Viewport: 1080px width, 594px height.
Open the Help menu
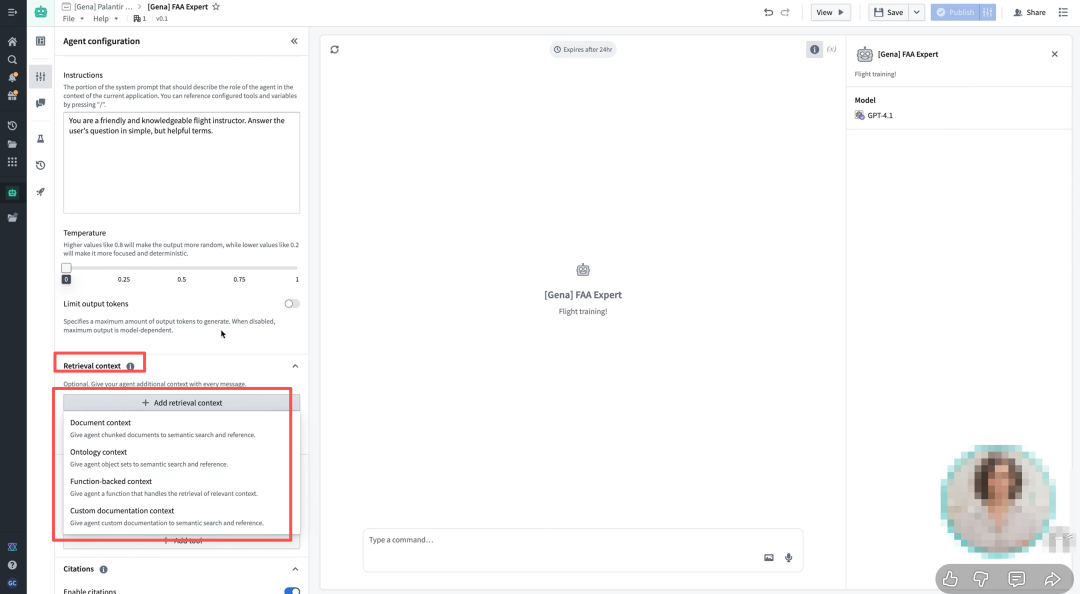pyautogui.click(x=105, y=19)
